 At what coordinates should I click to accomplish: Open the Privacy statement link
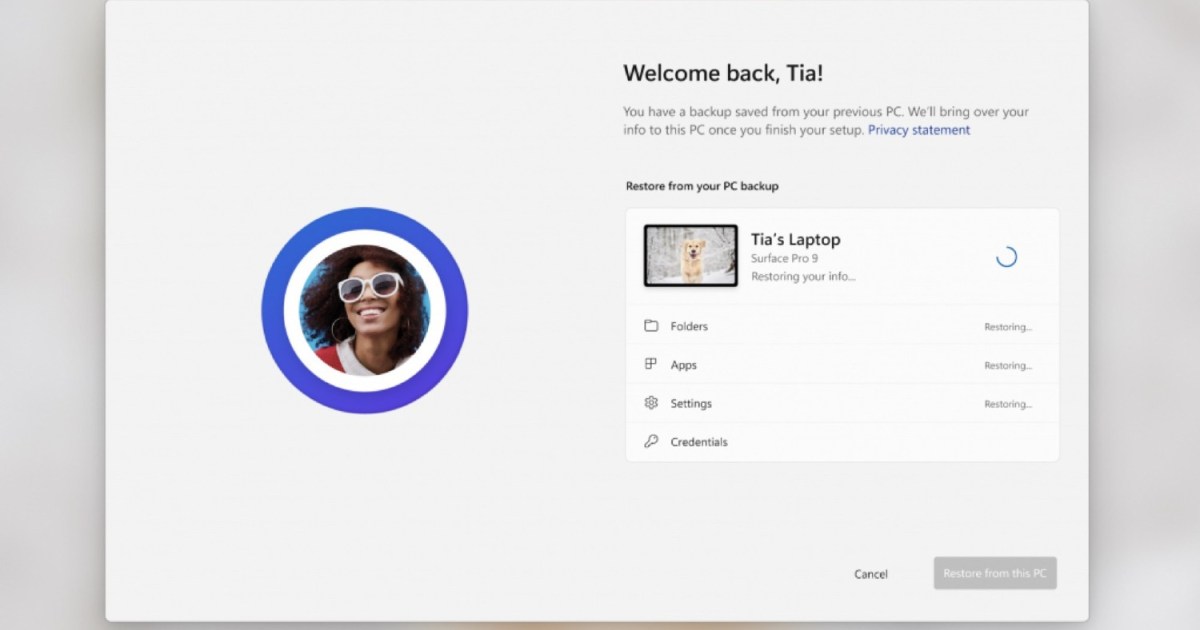click(918, 130)
